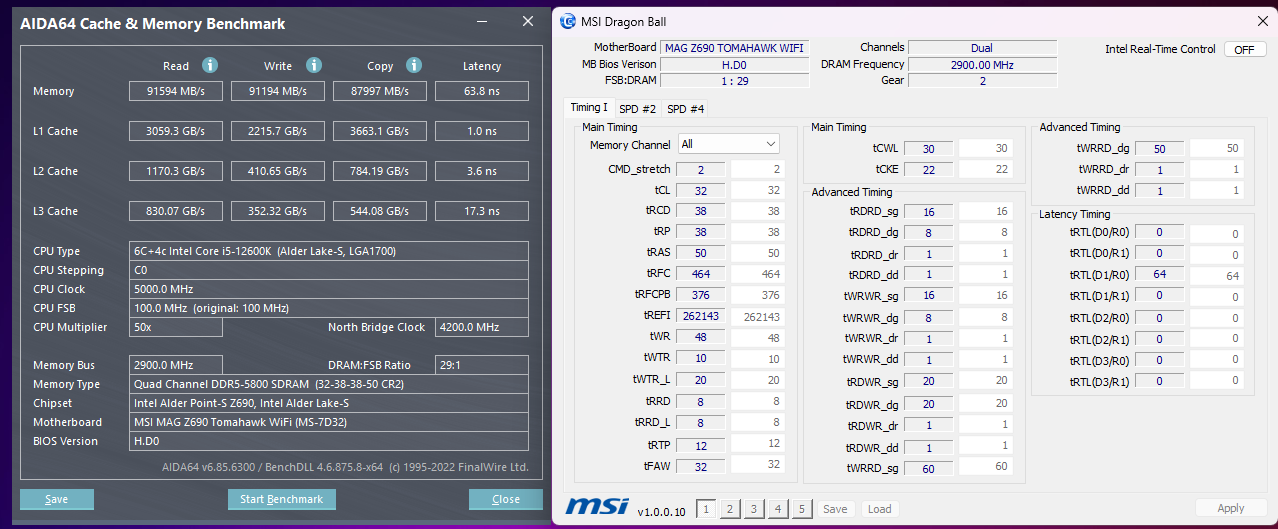Switch to the SPD #4 tab
The height and width of the screenshot is (529, 1278).
pyautogui.click(x=685, y=108)
